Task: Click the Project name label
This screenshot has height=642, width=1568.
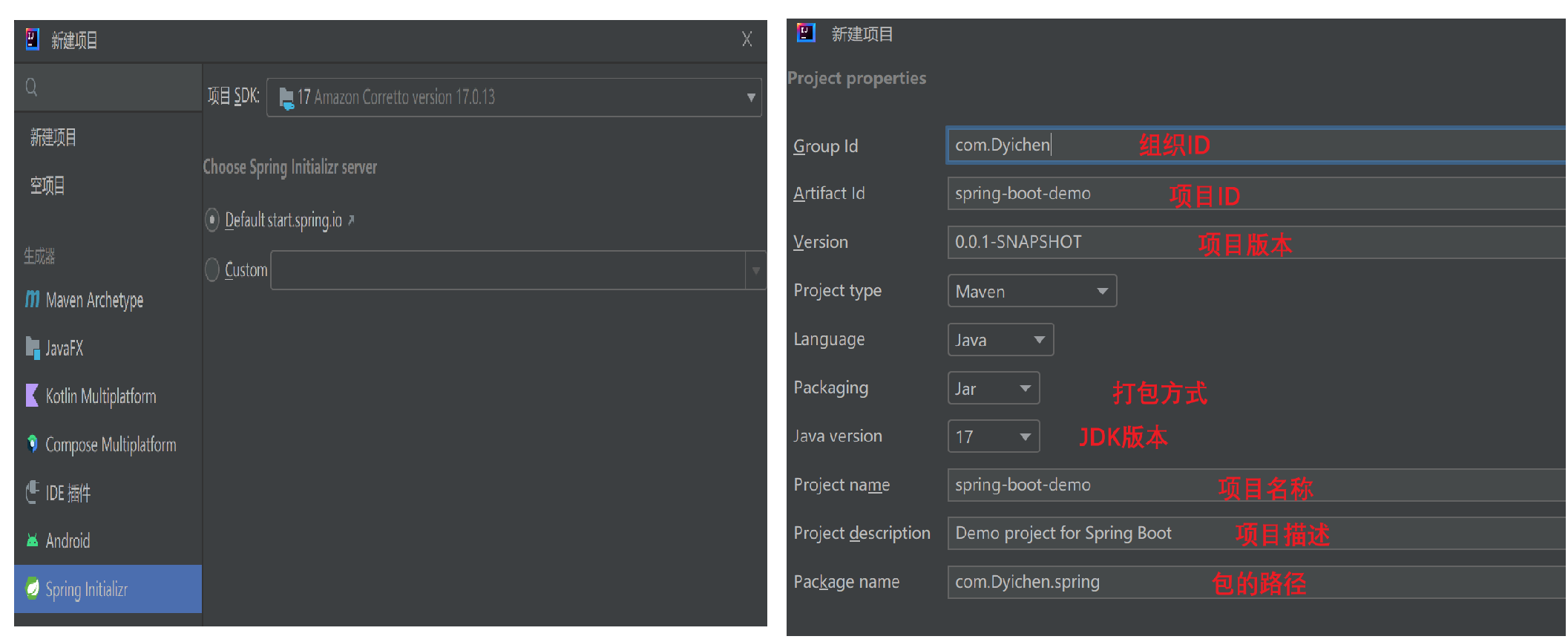Action: (x=842, y=485)
